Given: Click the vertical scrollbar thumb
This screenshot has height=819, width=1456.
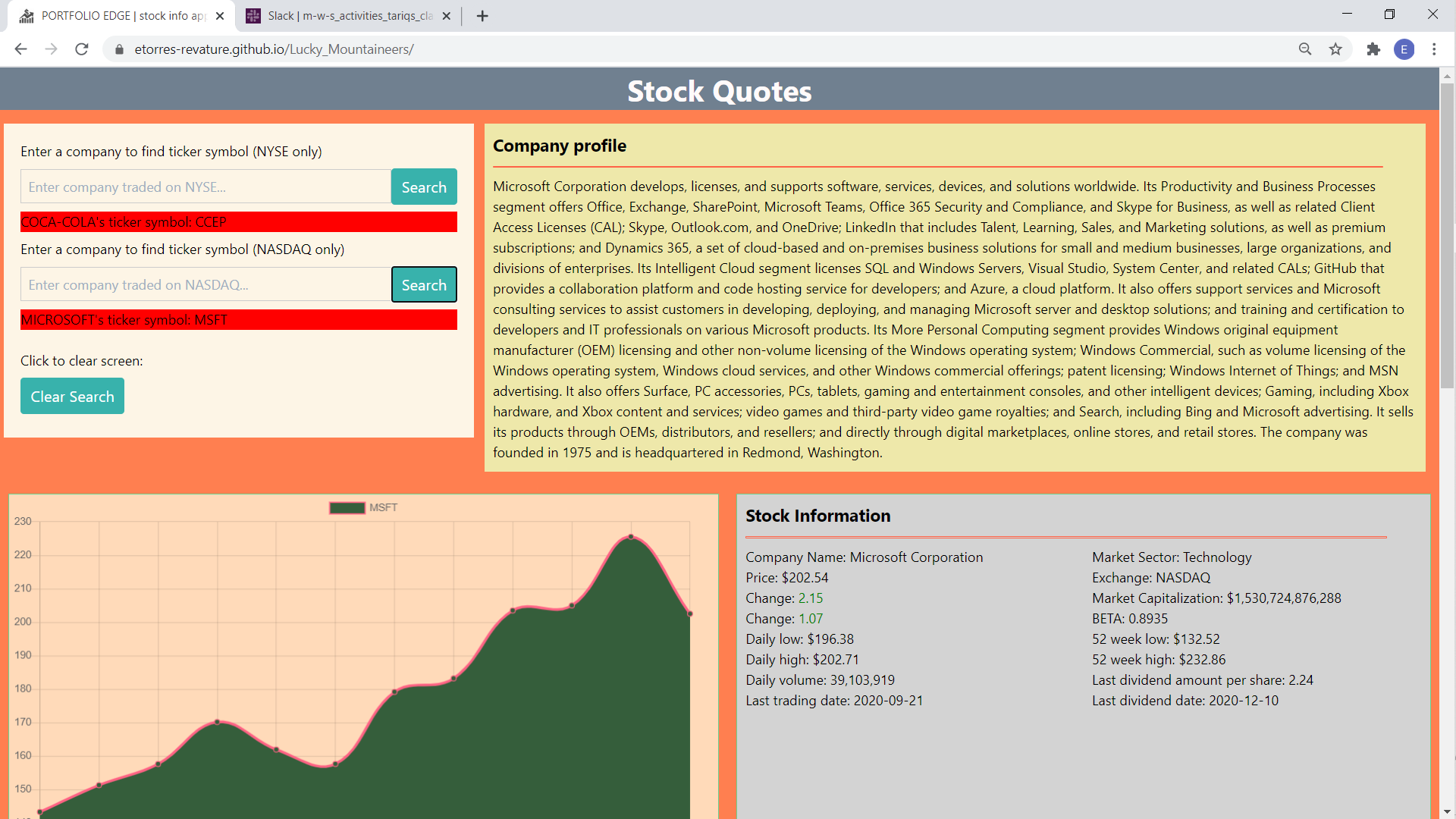Looking at the screenshot, I should tap(1447, 235).
